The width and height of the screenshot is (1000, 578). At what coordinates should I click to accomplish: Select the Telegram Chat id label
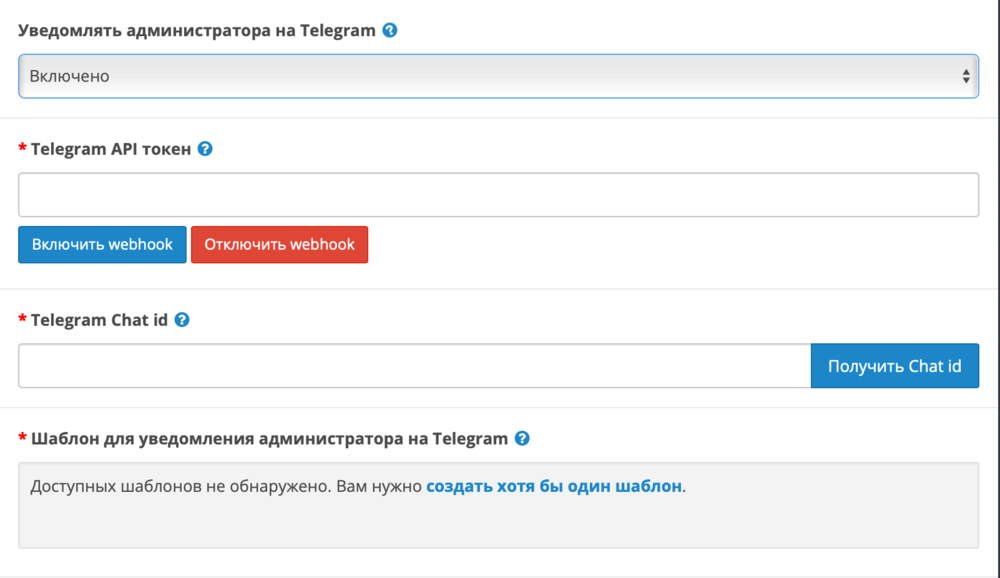click(x=99, y=321)
